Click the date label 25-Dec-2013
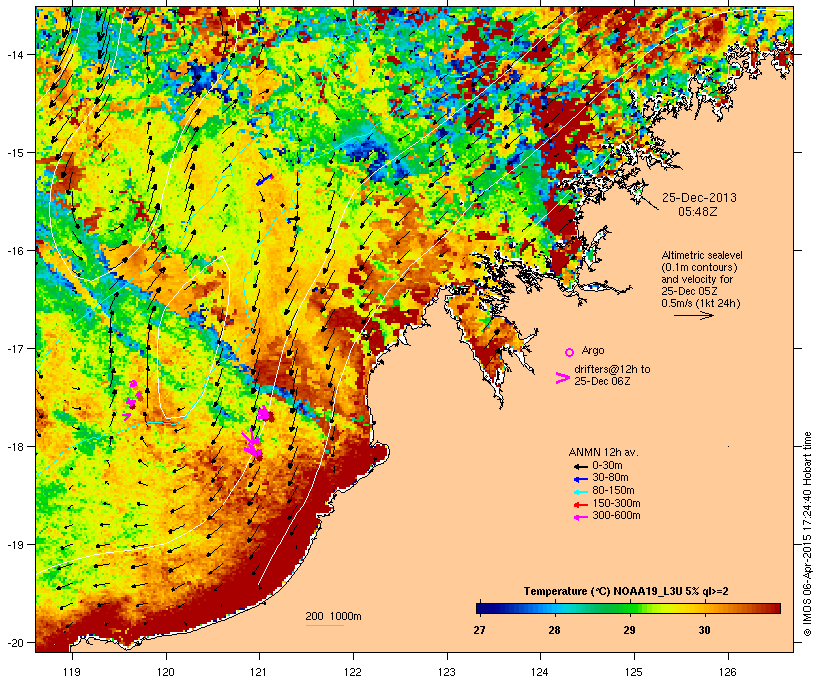This screenshot has height=680, width=820. (699, 198)
